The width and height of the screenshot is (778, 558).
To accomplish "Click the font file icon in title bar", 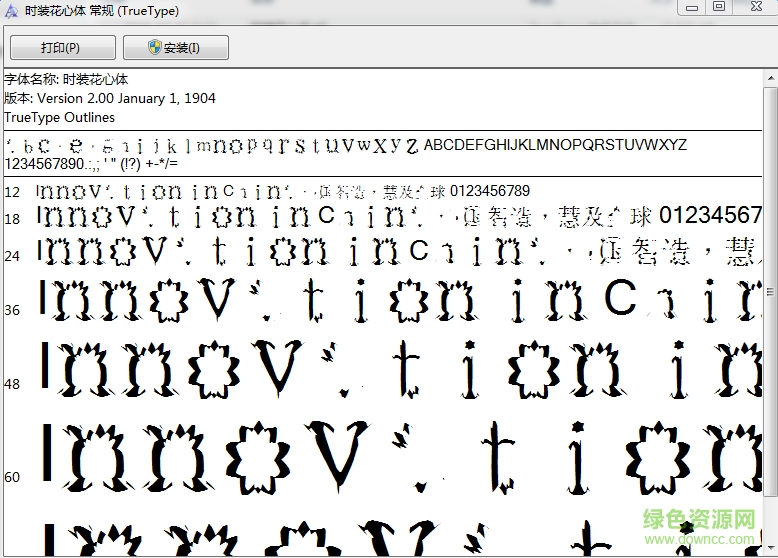I will (11, 10).
